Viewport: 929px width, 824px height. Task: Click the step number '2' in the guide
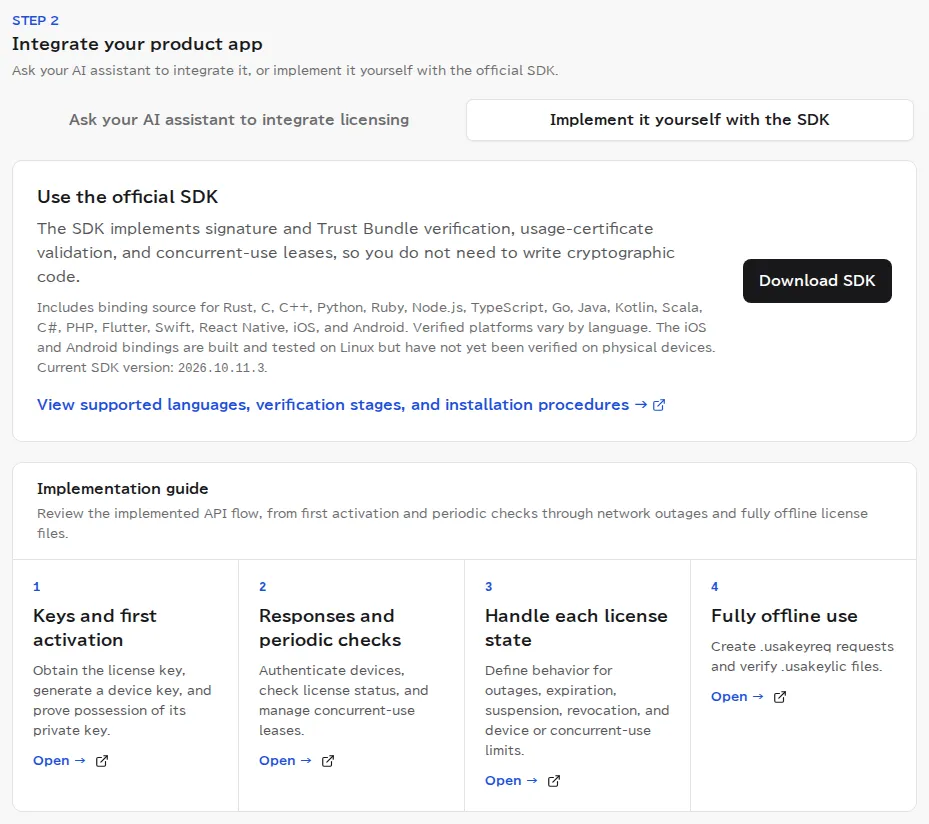(x=262, y=586)
